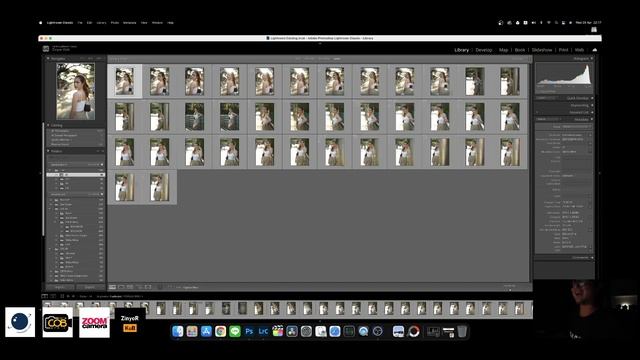Viewport: 640px width, 360px height.
Task: Switch to Grid view in the toolbar
Action: [112, 287]
